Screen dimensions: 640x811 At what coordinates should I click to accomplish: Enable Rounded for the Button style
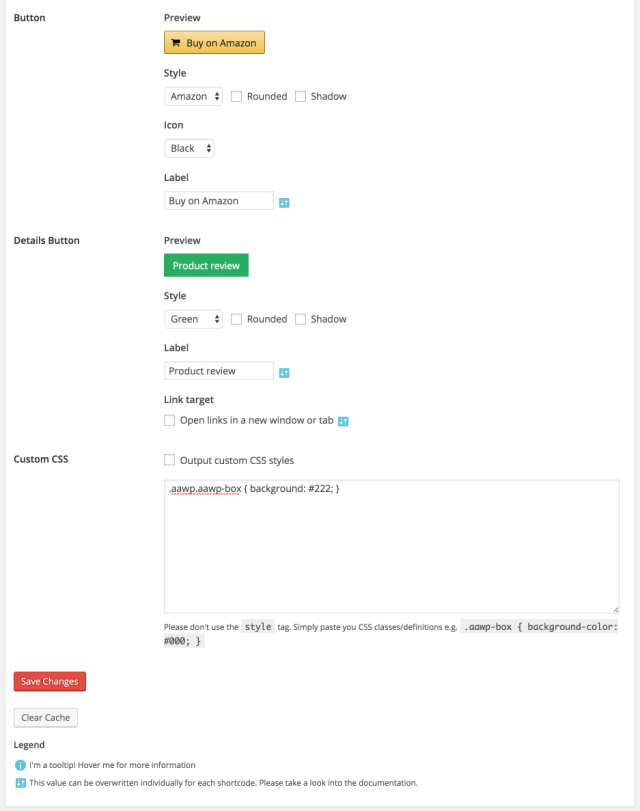click(237, 96)
